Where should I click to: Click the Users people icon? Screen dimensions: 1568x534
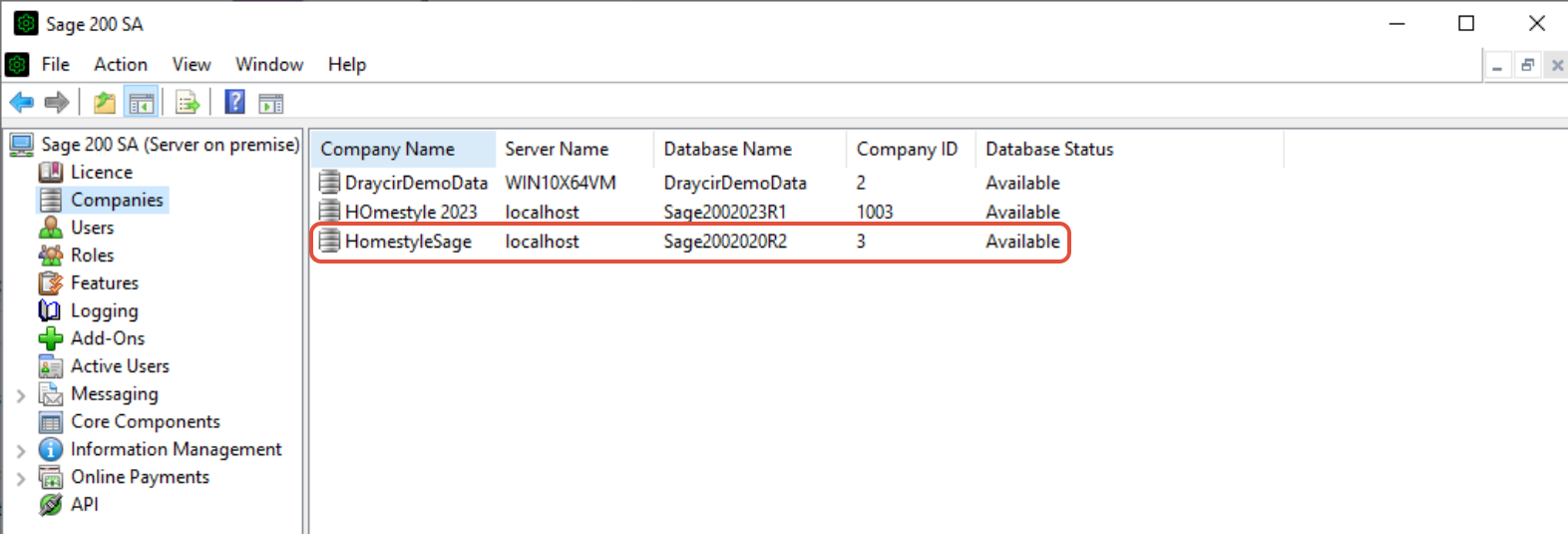click(51, 228)
